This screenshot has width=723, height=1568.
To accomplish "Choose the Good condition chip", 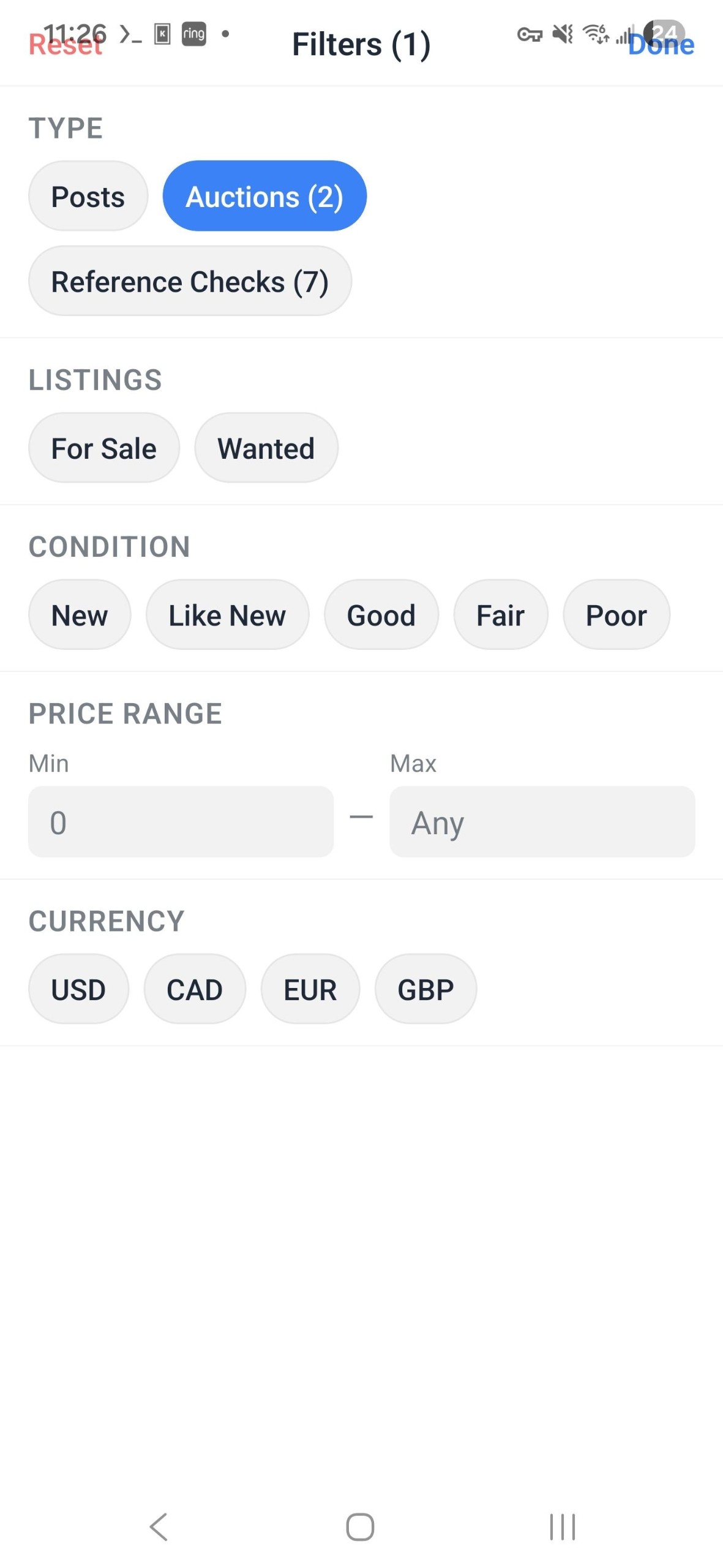I will click(x=381, y=614).
